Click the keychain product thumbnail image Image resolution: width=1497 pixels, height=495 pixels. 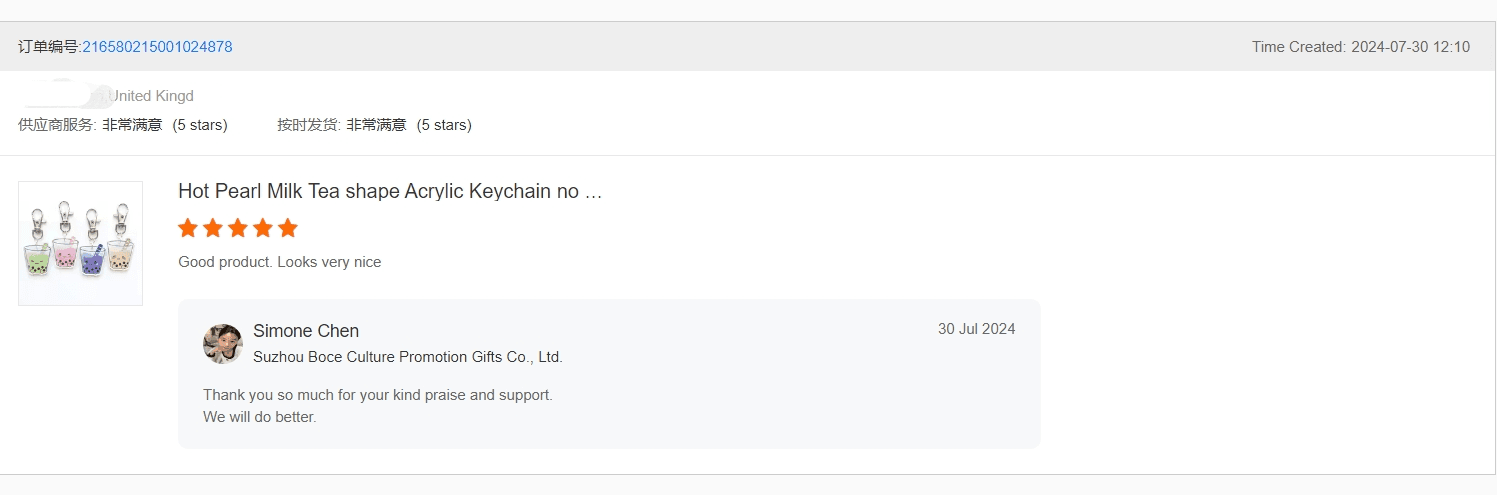80,243
